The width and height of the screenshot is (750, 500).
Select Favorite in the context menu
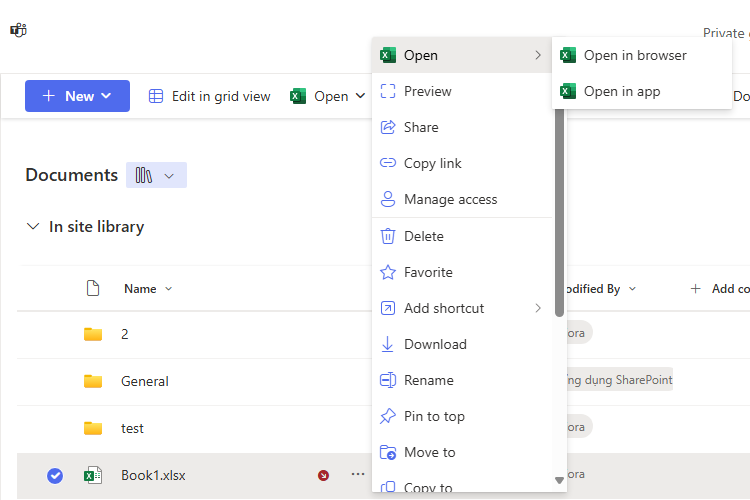(462, 272)
